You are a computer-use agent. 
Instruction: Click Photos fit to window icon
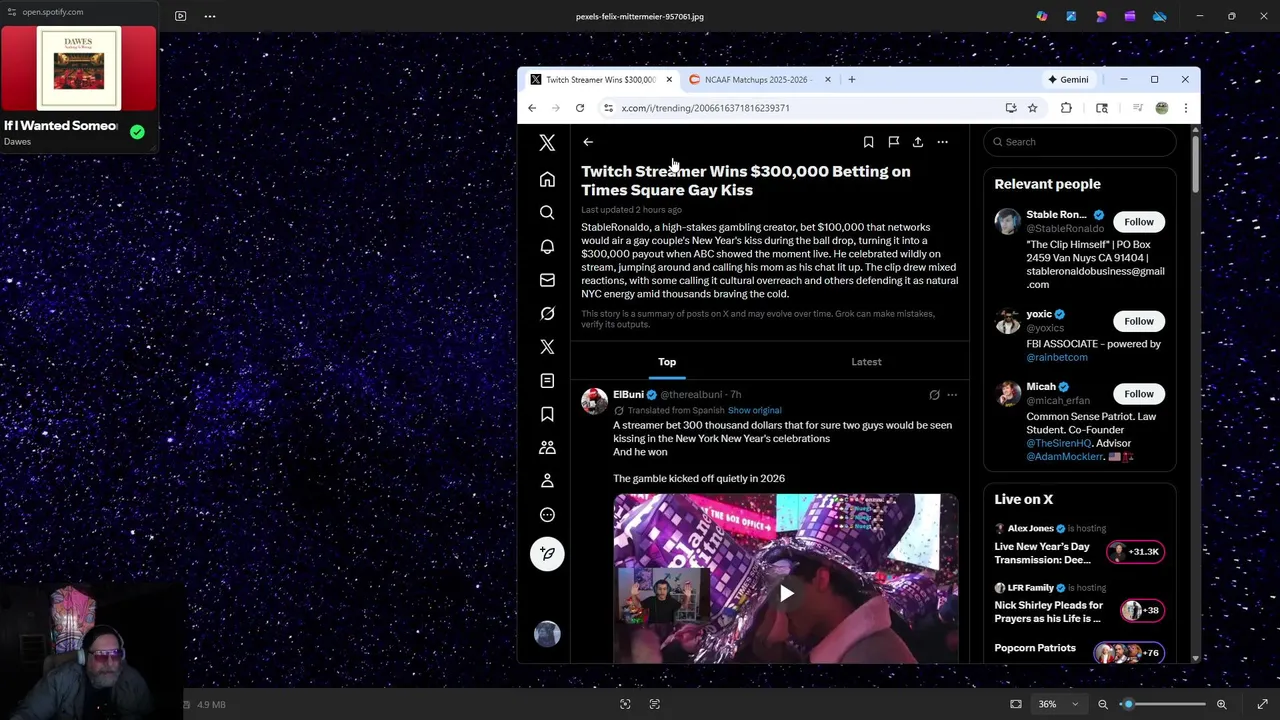pos(1016,704)
